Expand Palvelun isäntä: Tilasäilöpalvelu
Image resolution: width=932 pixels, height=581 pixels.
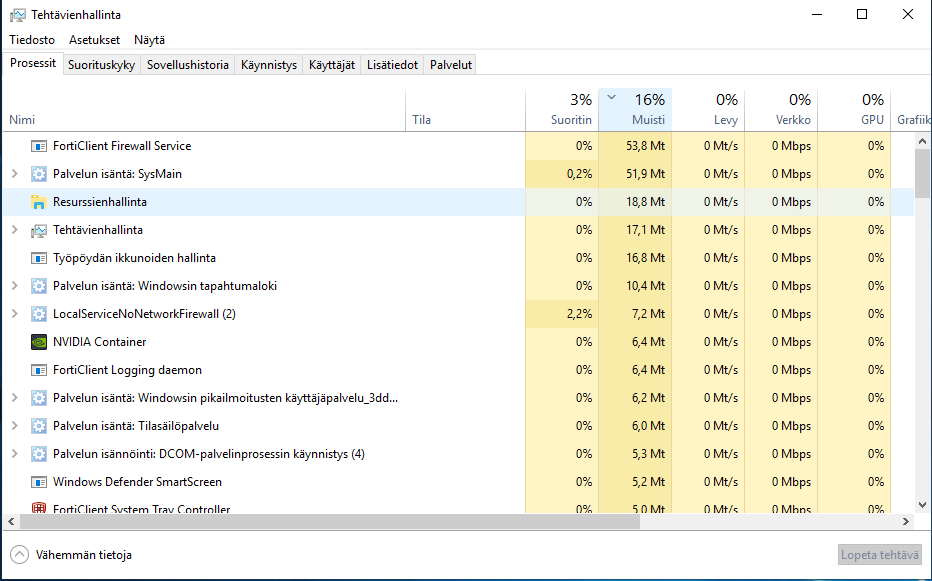click(x=15, y=426)
